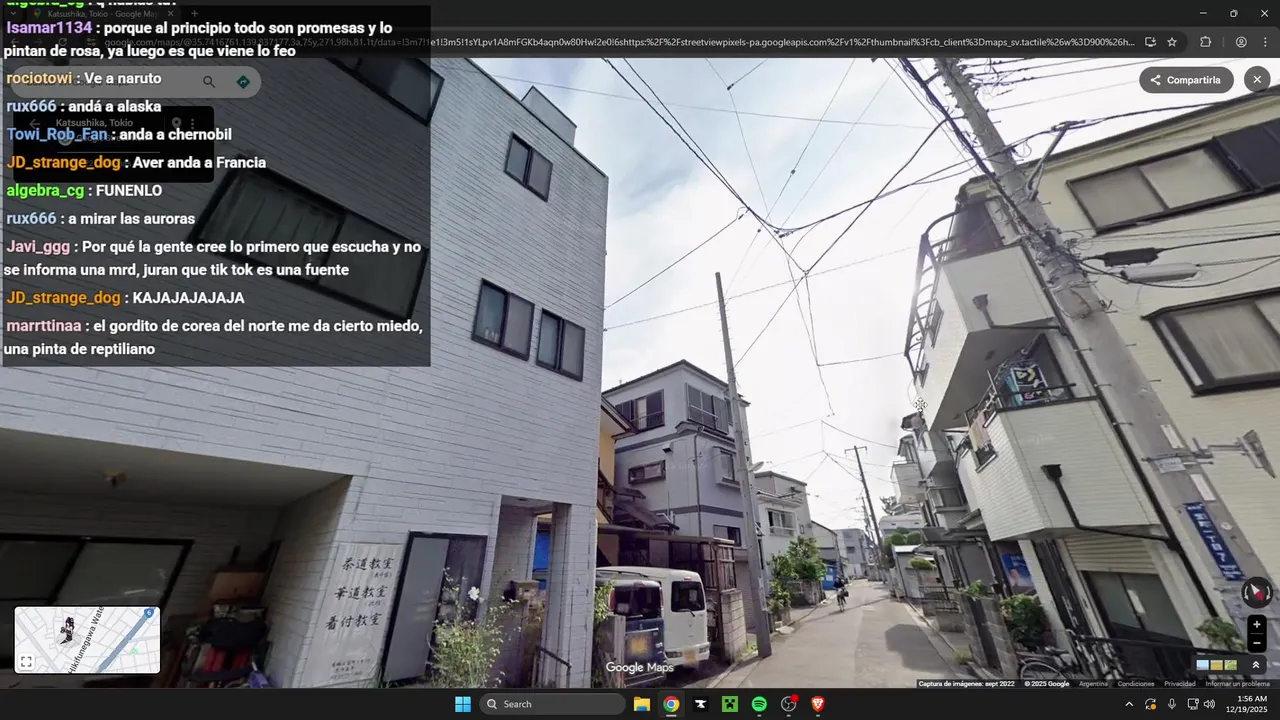Click the taskbar Search box
Viewport: 1280px width, 720px height.
click(x=552, y=704)
